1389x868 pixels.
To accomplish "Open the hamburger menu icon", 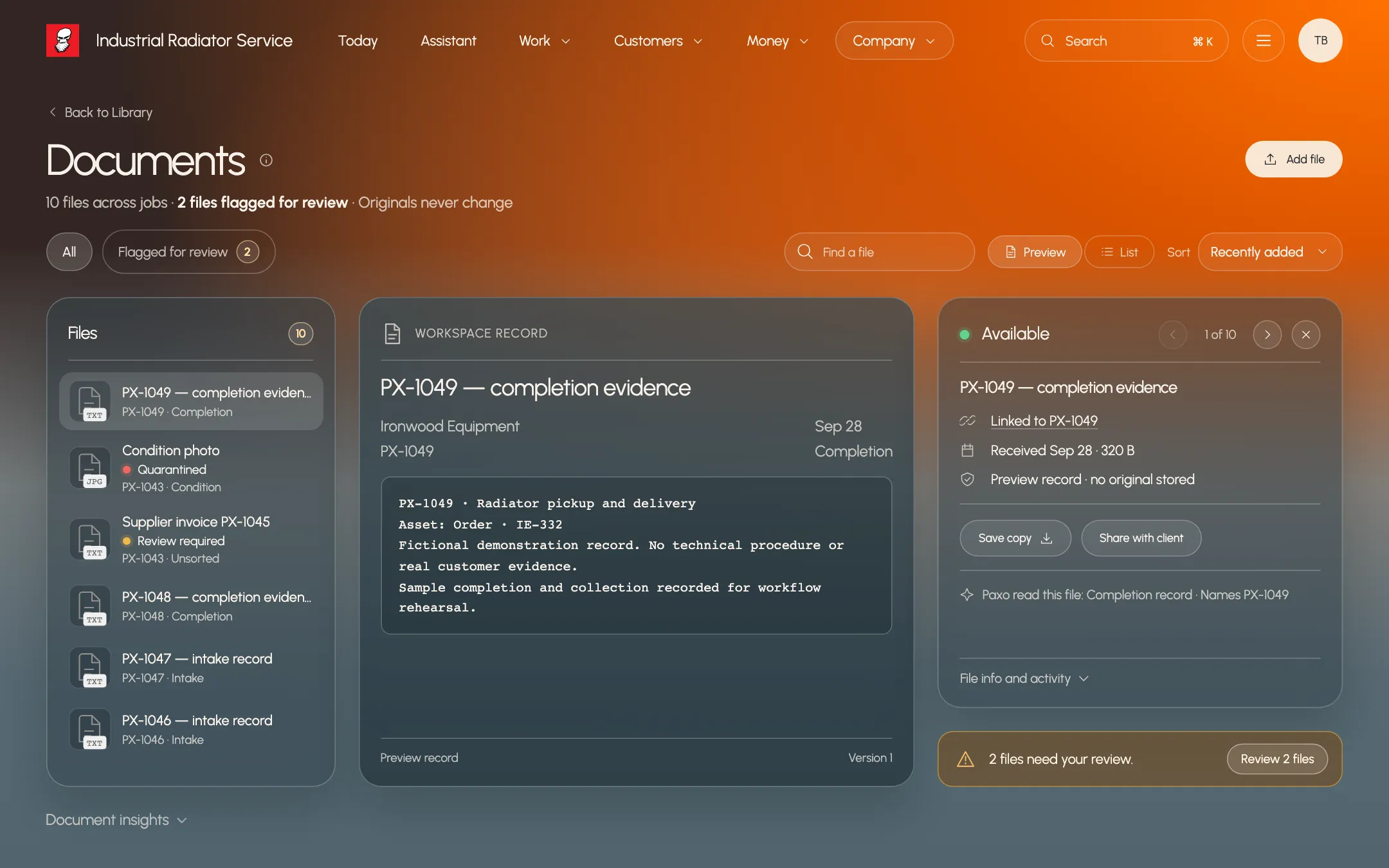I will point(1263,41).
